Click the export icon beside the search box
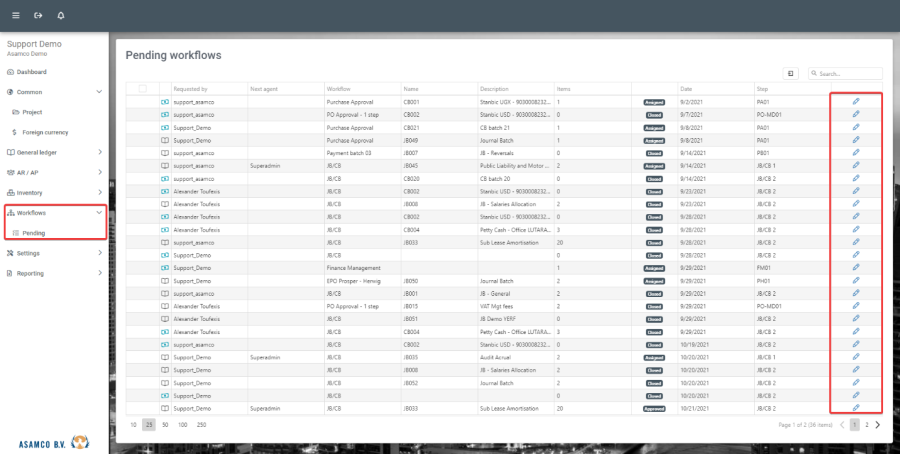The width and height of the screenshot is (900, 454). pos(791,74)
